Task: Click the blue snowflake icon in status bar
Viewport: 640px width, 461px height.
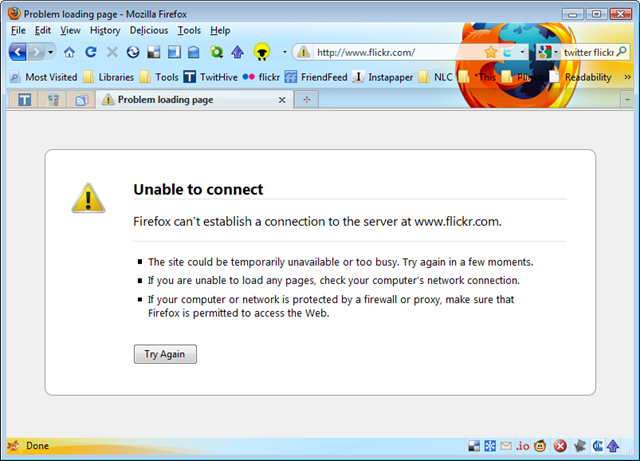Action: (490, 446)
